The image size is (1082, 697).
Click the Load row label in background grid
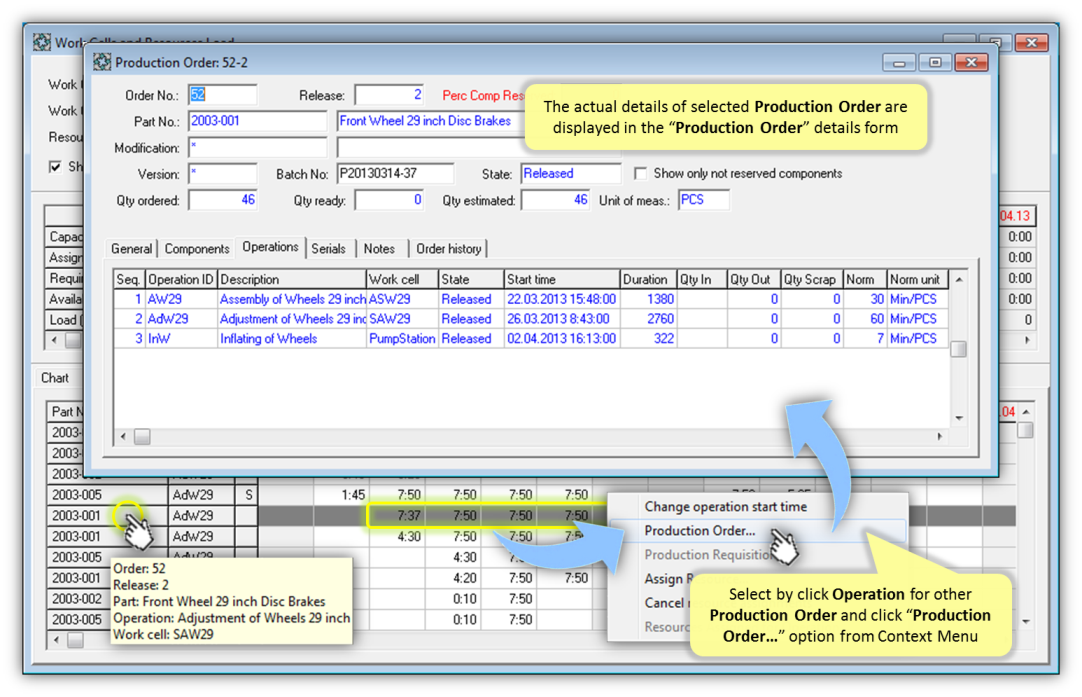(x=63, y=320)
